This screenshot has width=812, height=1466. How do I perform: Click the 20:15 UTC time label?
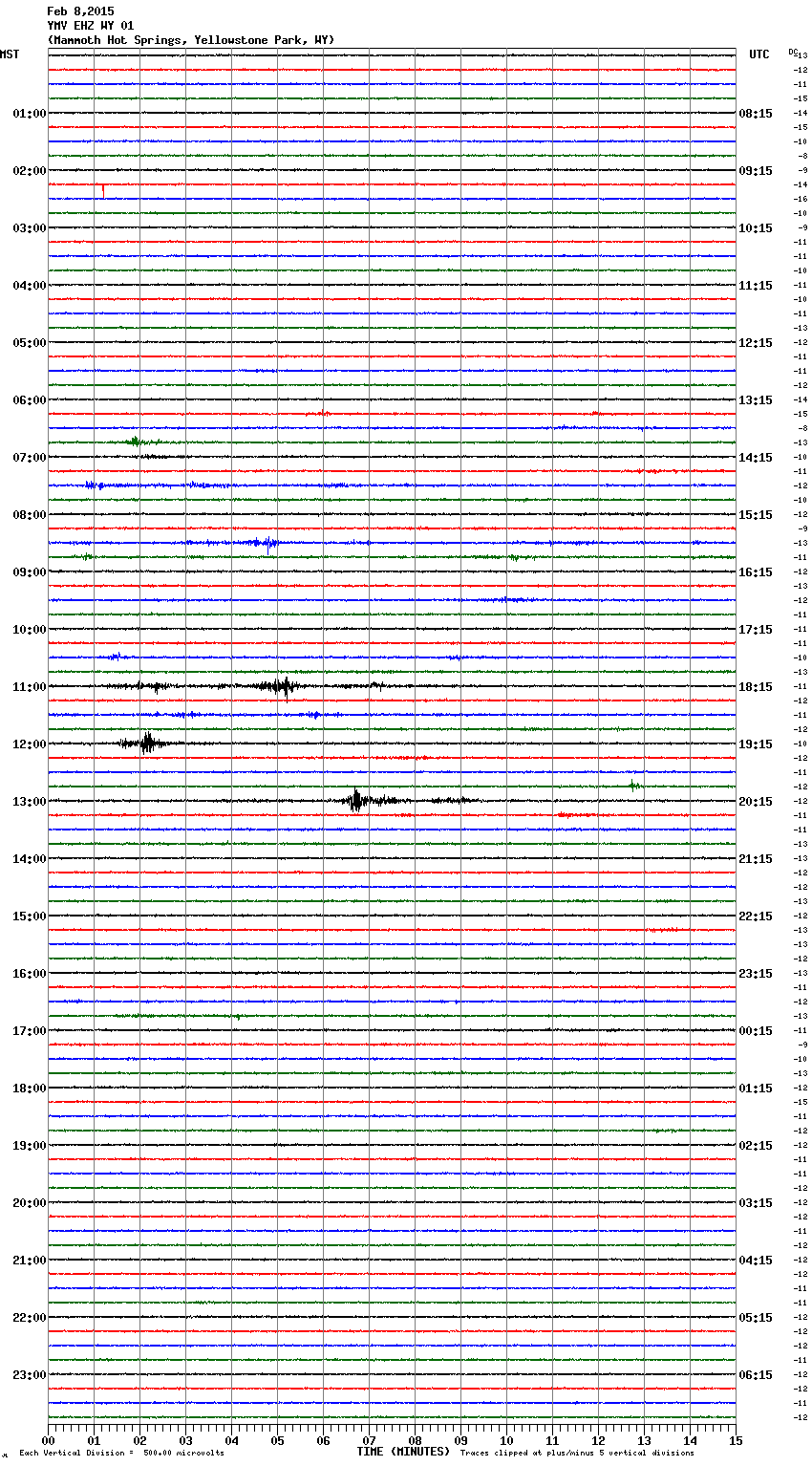pos(756,802)
